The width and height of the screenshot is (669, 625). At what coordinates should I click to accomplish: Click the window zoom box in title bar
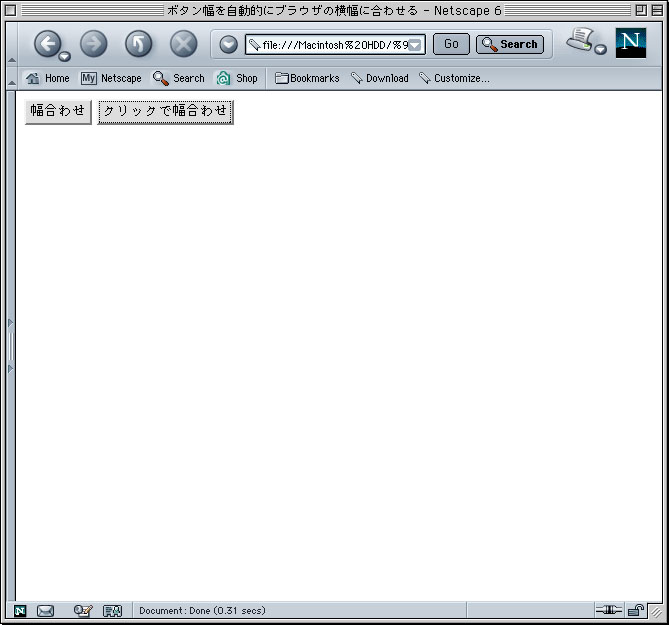[x=641, y=10]
